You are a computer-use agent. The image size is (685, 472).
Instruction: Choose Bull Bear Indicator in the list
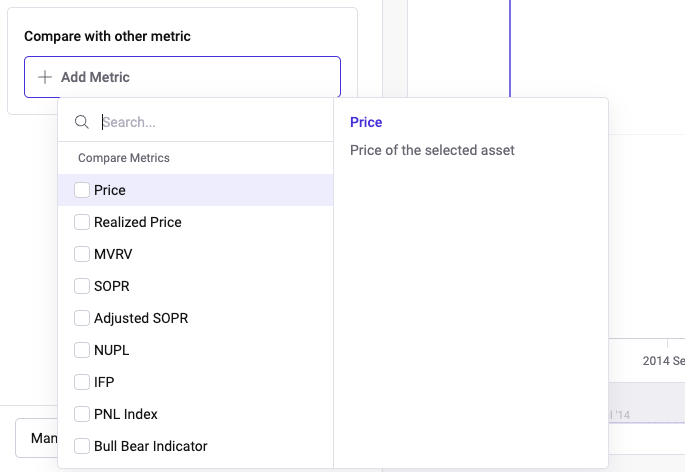tap(151, 446)
